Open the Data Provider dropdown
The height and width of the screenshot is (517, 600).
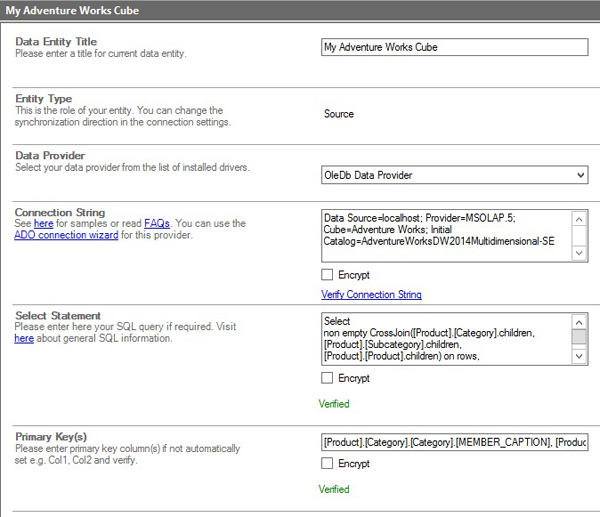coord(454,176)
